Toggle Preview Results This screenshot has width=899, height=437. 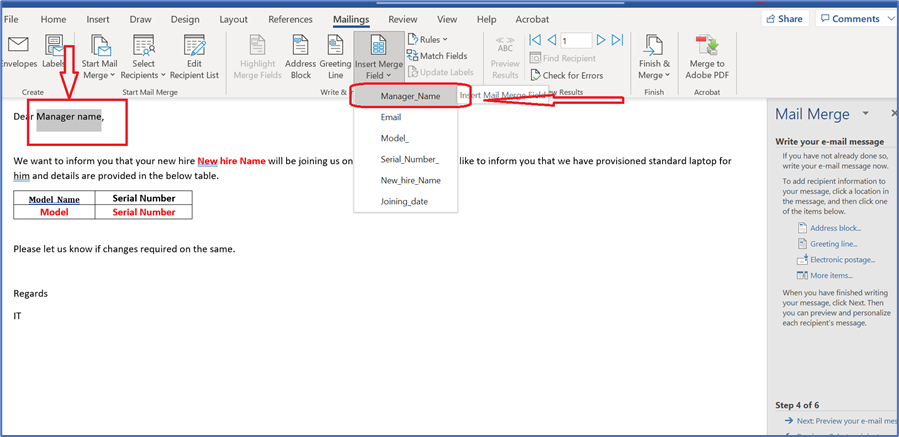tap(505, 57)
